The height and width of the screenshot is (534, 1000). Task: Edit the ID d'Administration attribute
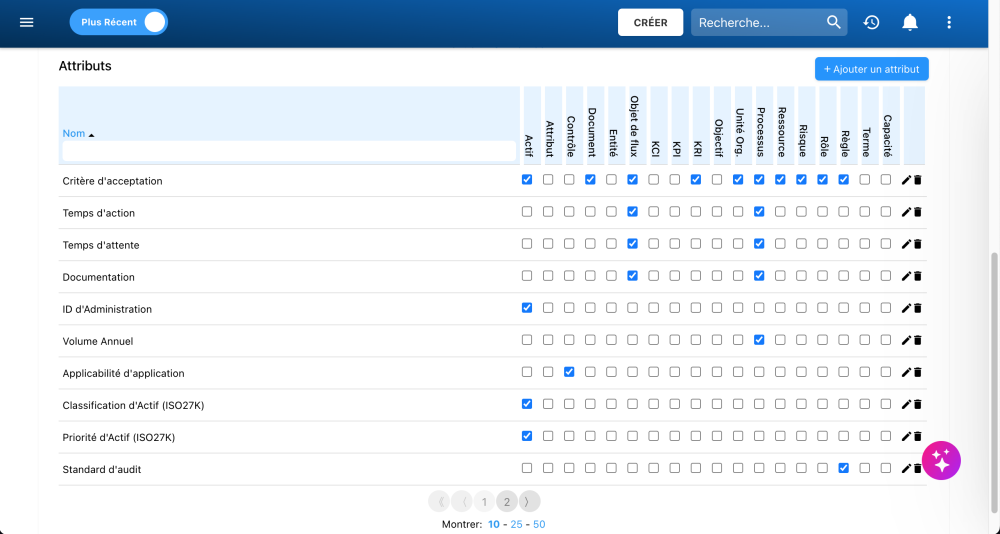click(x=906, y=309)
